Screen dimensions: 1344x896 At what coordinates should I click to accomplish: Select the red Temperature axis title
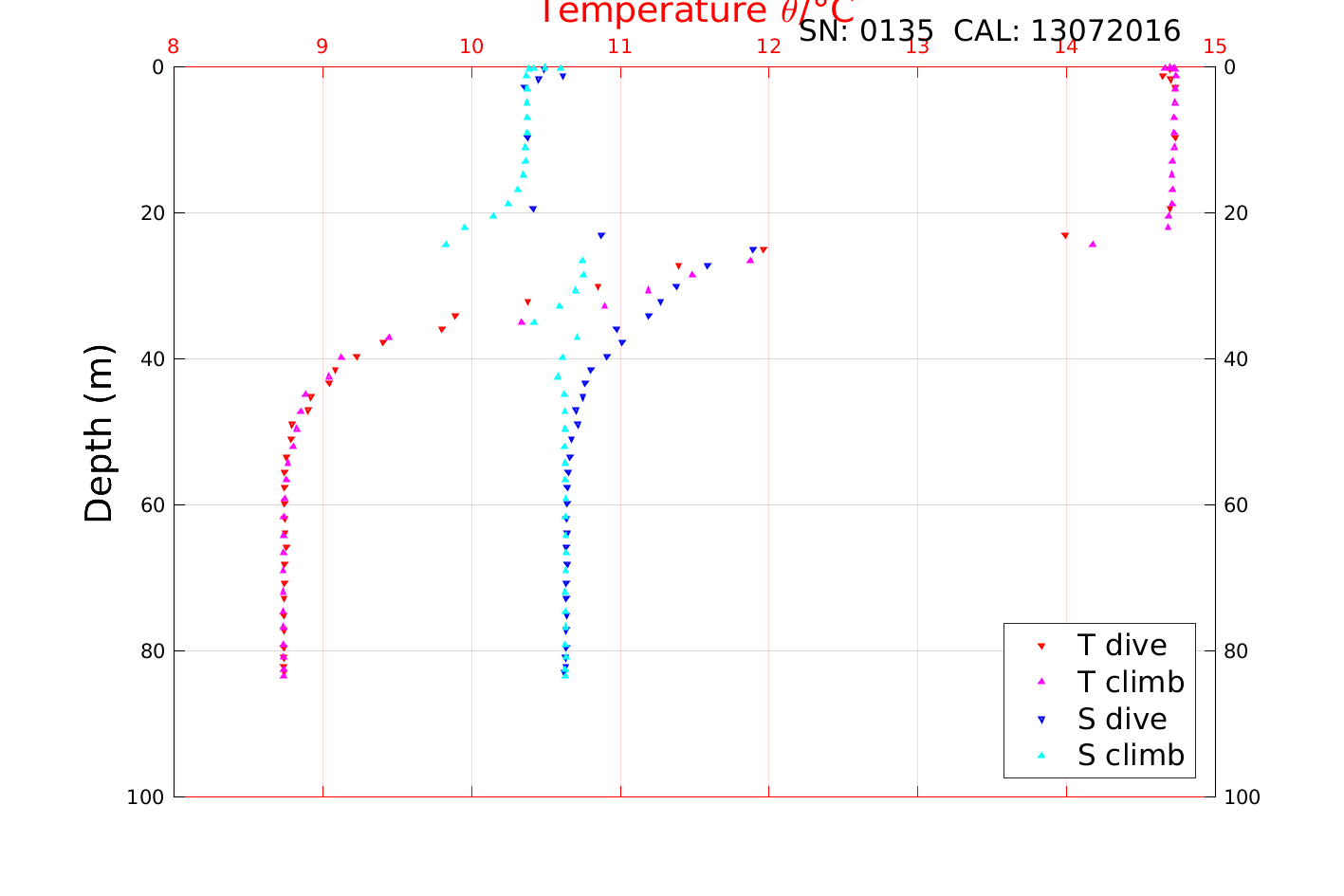click(x=697, y=12)
